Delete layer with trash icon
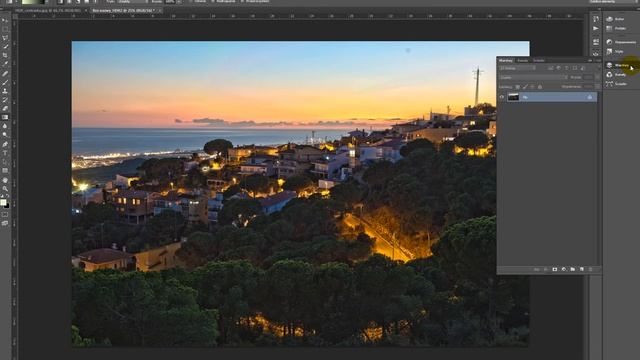This screenshot has height=360, width=640. (591, 269)
